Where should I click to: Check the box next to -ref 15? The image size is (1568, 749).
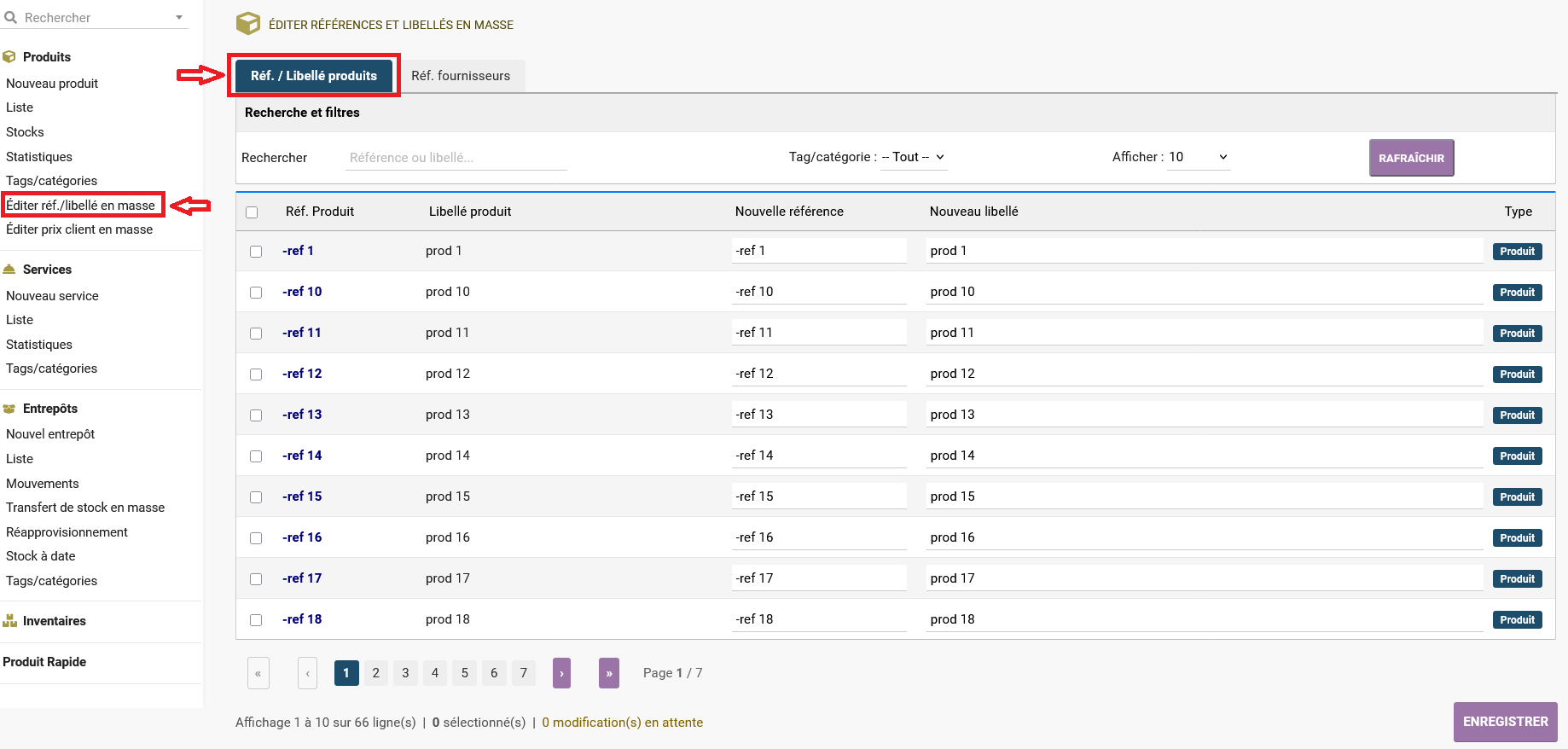point(256,497)
